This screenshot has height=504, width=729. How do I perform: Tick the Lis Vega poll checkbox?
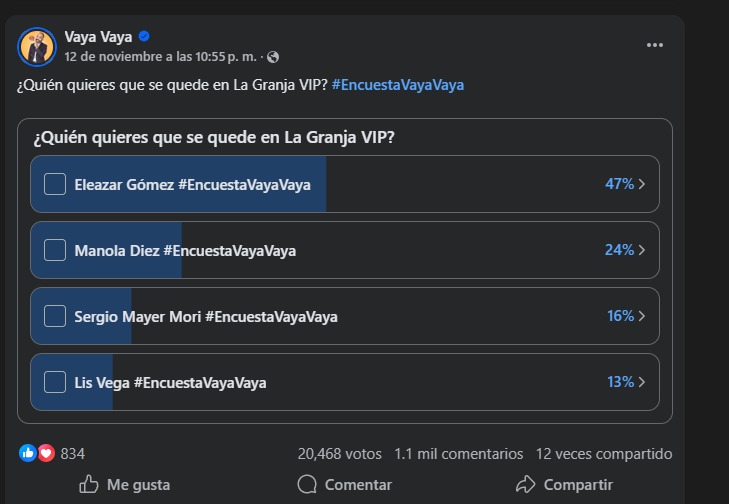[55, 382]
